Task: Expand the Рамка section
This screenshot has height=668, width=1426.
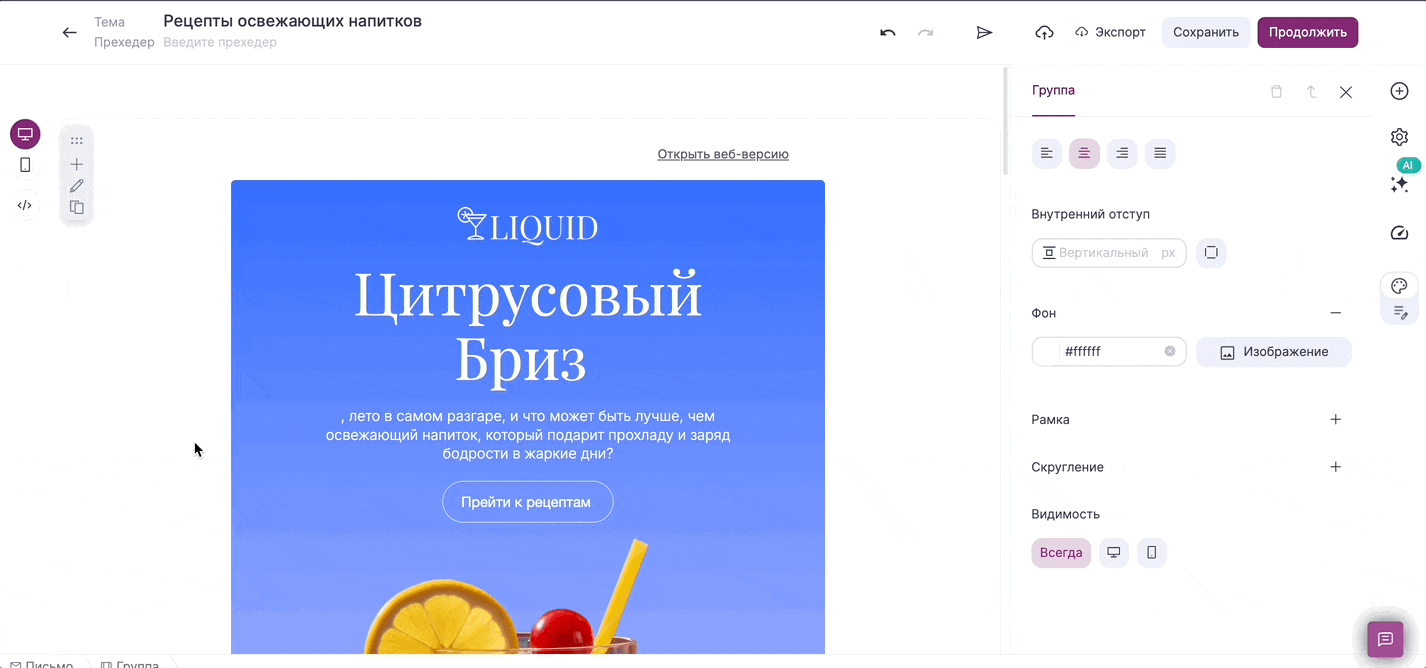Action: (1335, 419)
